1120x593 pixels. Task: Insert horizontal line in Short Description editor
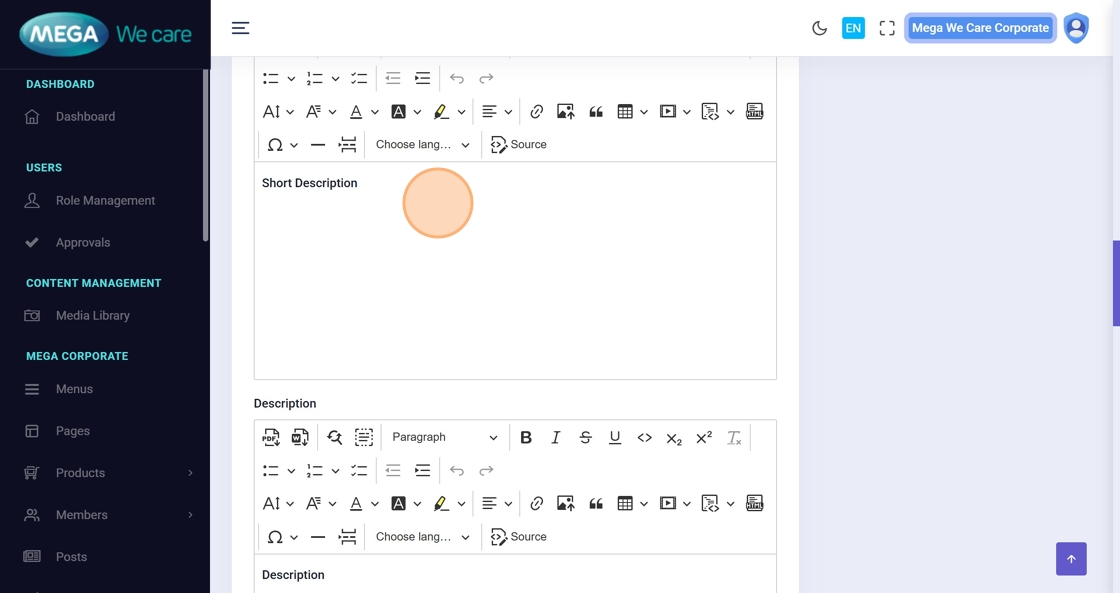(x=318, y=145)
